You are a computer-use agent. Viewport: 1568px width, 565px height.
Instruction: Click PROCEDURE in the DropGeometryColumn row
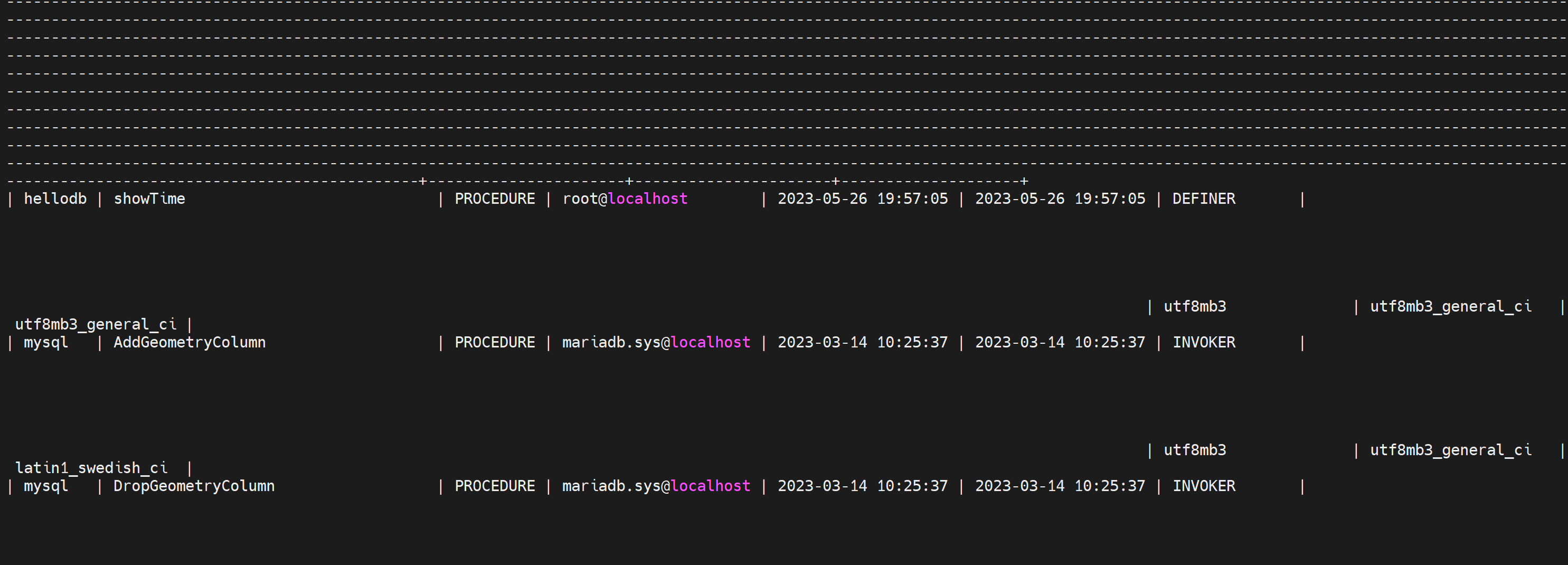[494, 486]
